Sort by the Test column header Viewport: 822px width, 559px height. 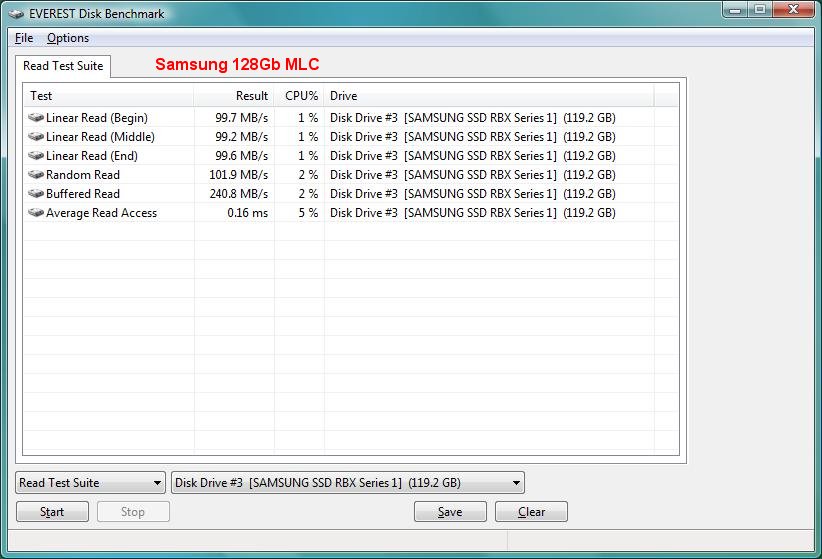tap(109, 96)
